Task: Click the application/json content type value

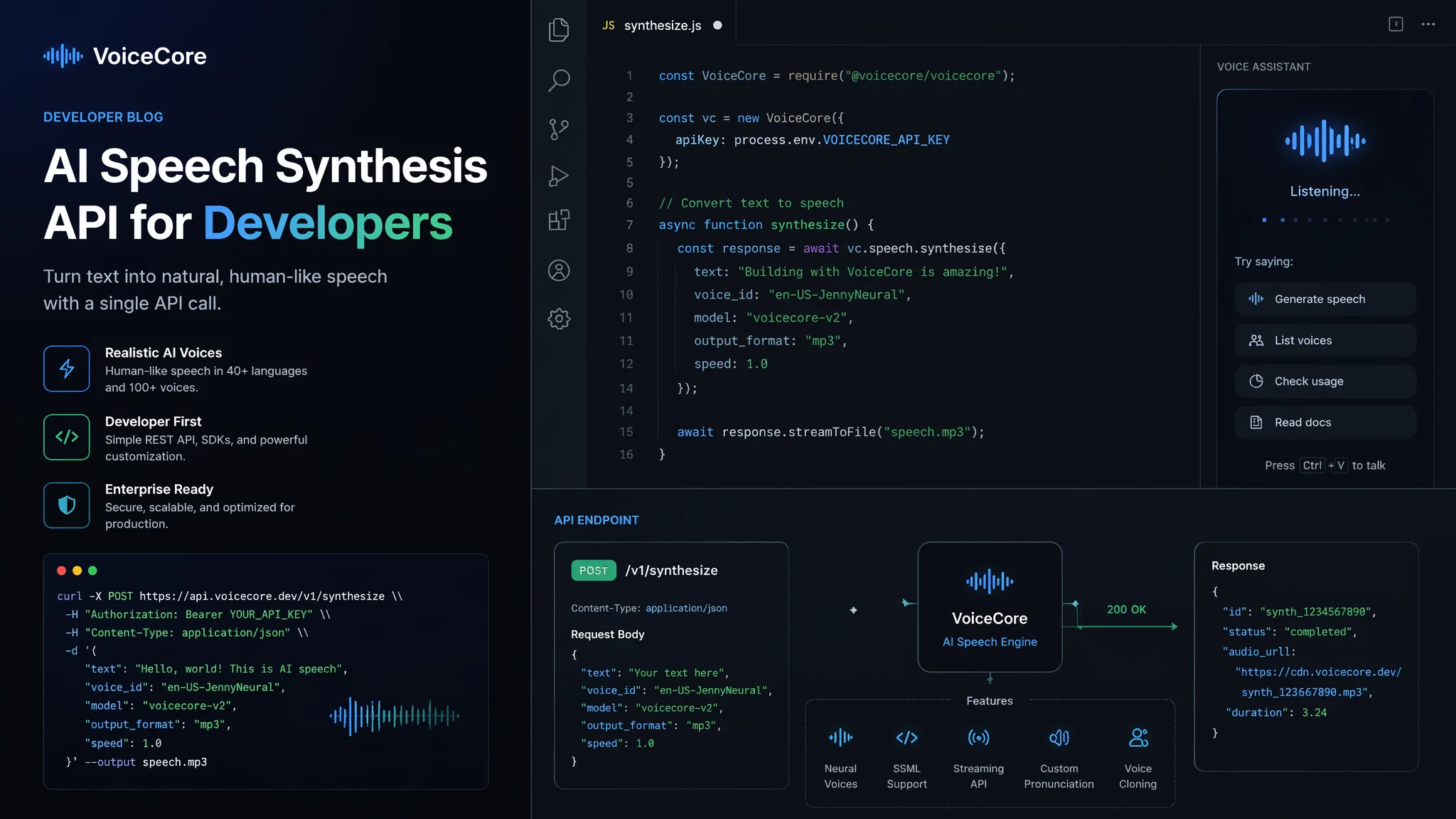Action: coord(686,608)
